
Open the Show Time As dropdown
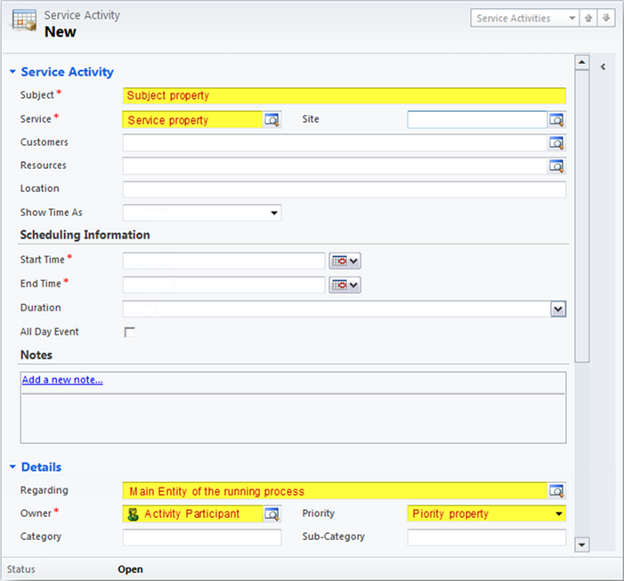273,213
